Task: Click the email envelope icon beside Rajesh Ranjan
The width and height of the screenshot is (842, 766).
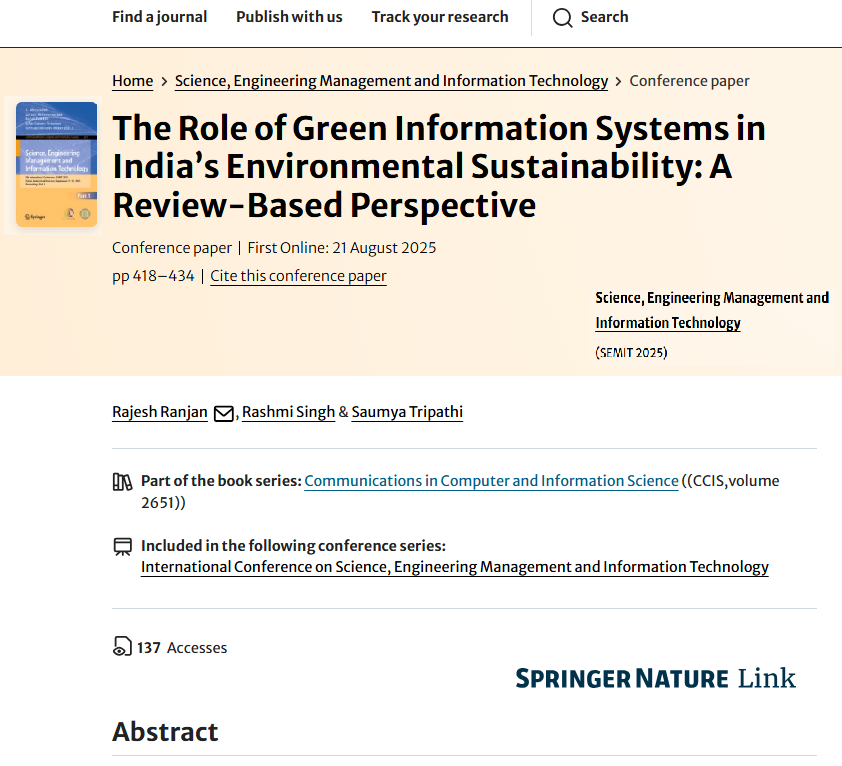Action: point(224,413)
